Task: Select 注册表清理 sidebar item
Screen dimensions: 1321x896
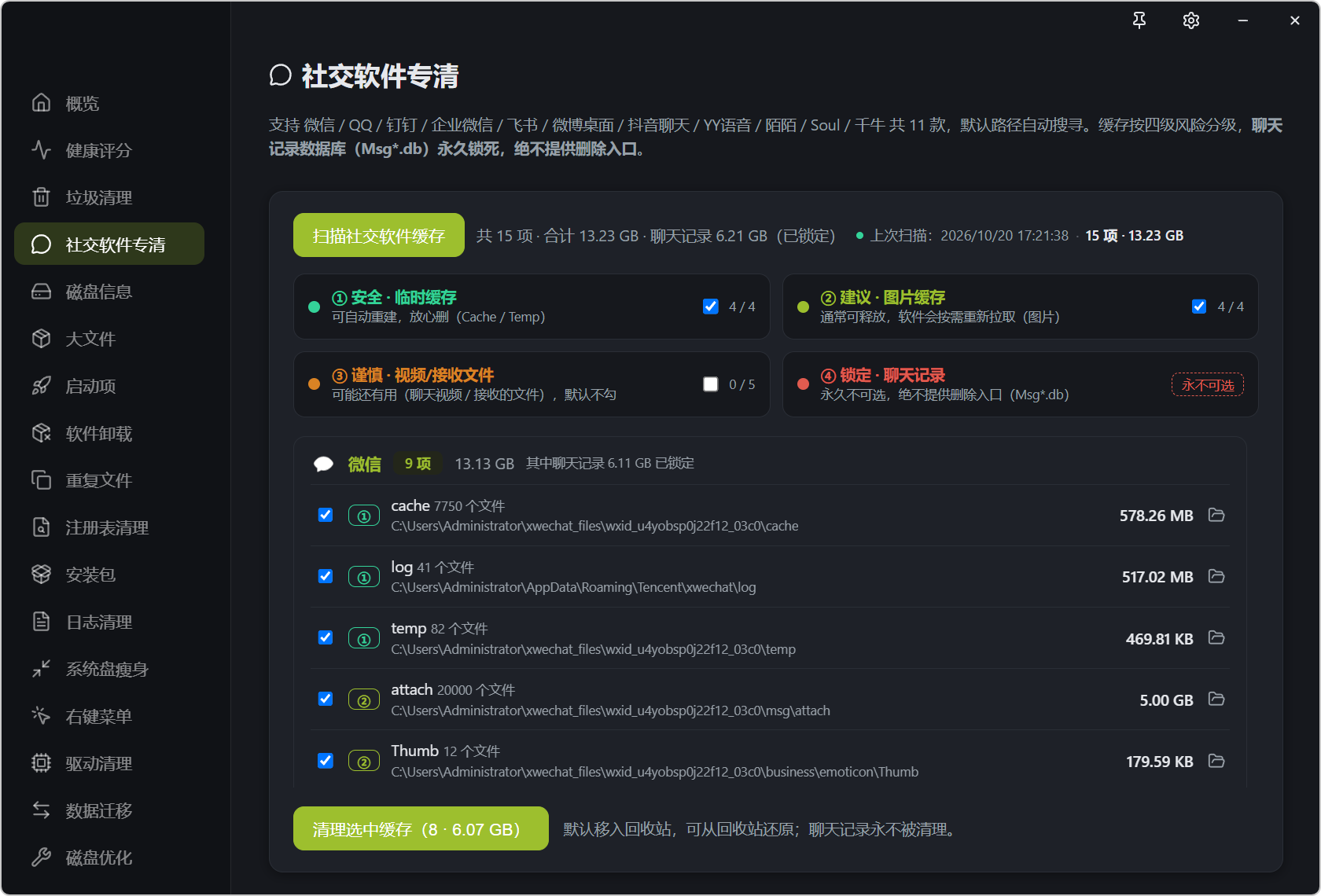Action: (x=109, y=527)
